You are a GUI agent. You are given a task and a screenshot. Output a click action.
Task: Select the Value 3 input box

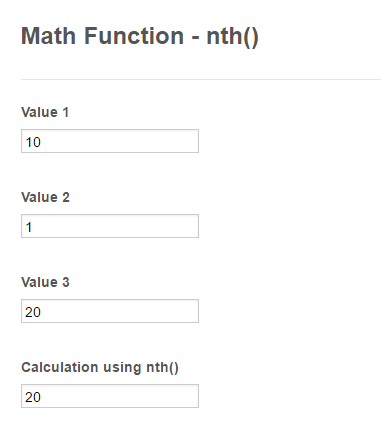(110, 311)
